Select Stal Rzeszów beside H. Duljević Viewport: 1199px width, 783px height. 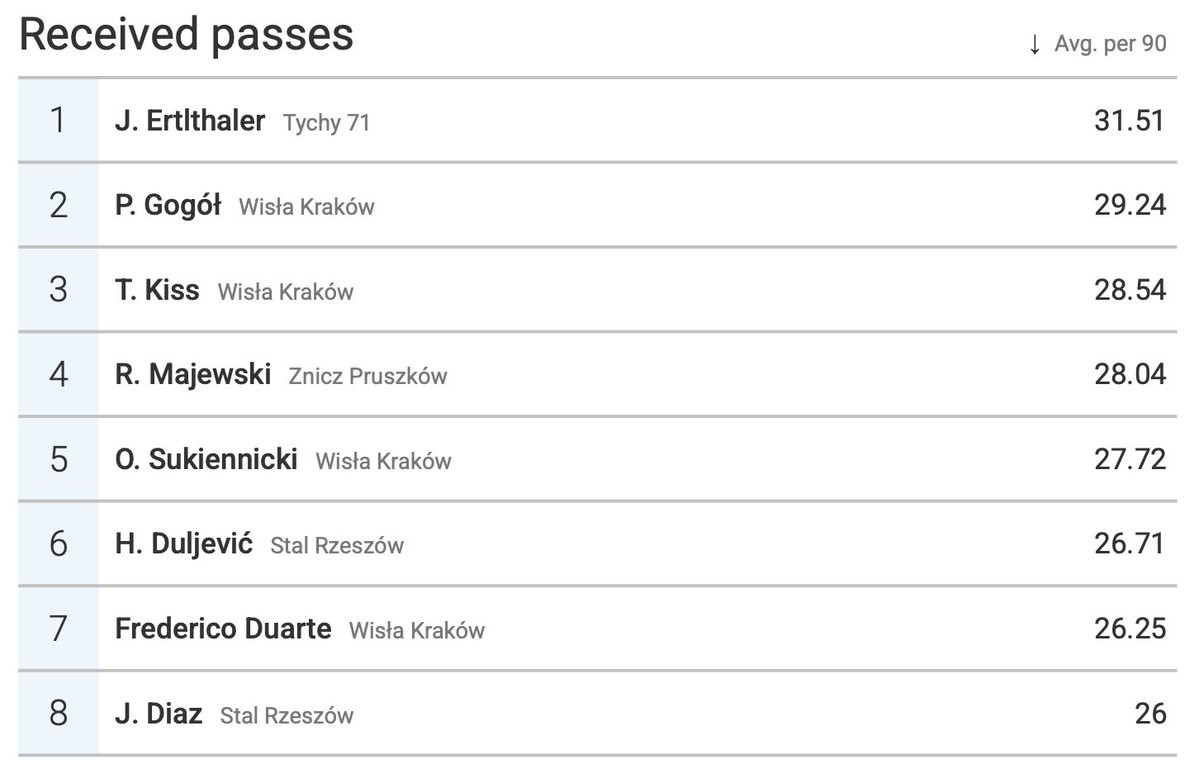[x=337, y=546]
